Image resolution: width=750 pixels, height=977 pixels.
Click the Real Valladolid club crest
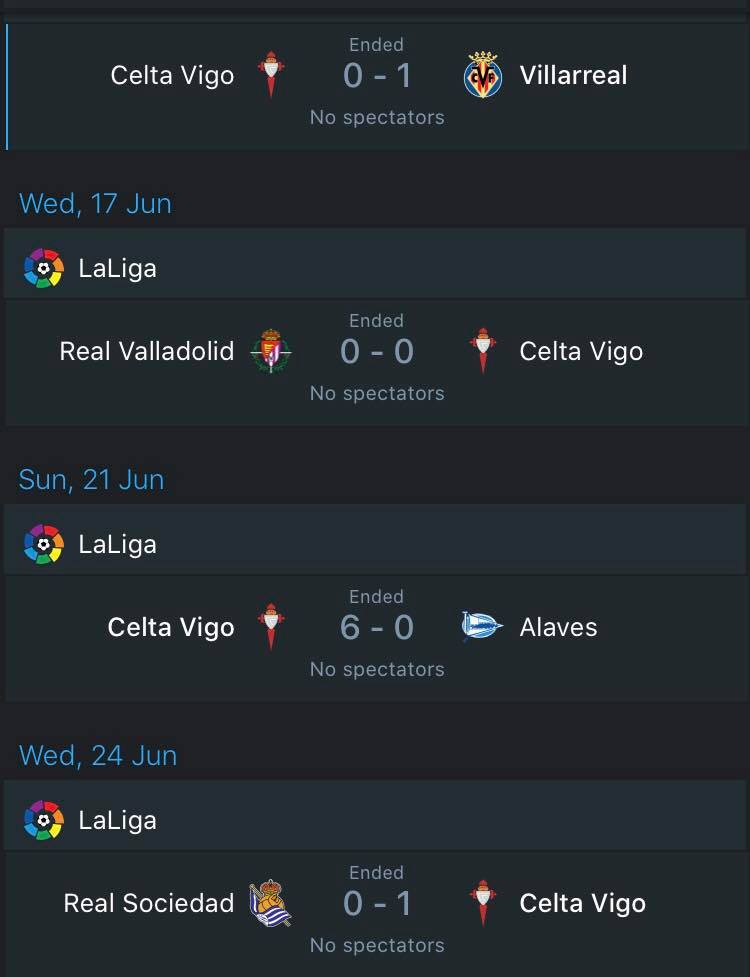(x=271, y=351)
